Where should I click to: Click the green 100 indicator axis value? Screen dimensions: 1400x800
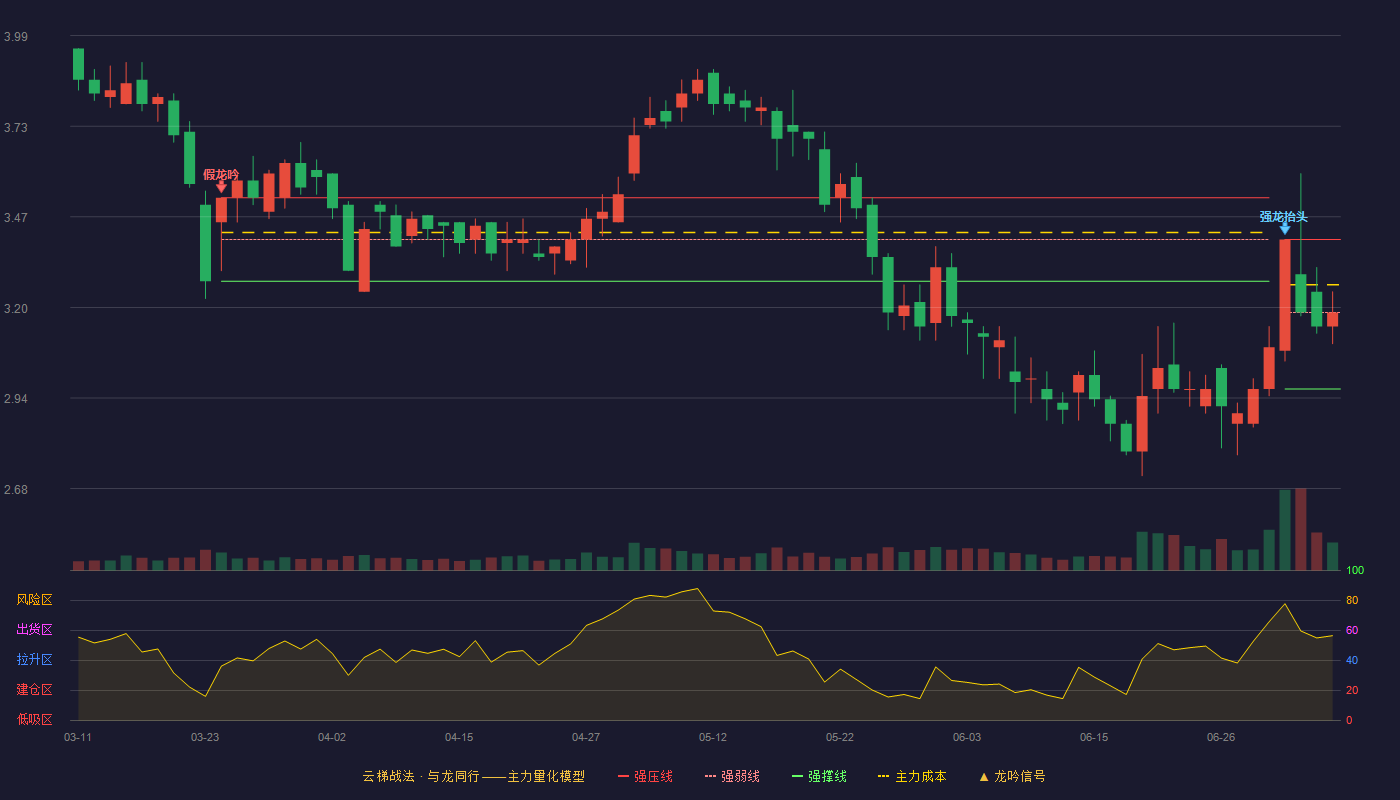coord(1355,571)
